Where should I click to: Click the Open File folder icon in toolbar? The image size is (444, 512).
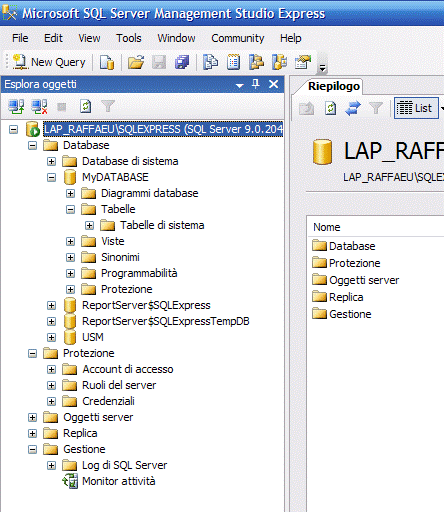136,62
